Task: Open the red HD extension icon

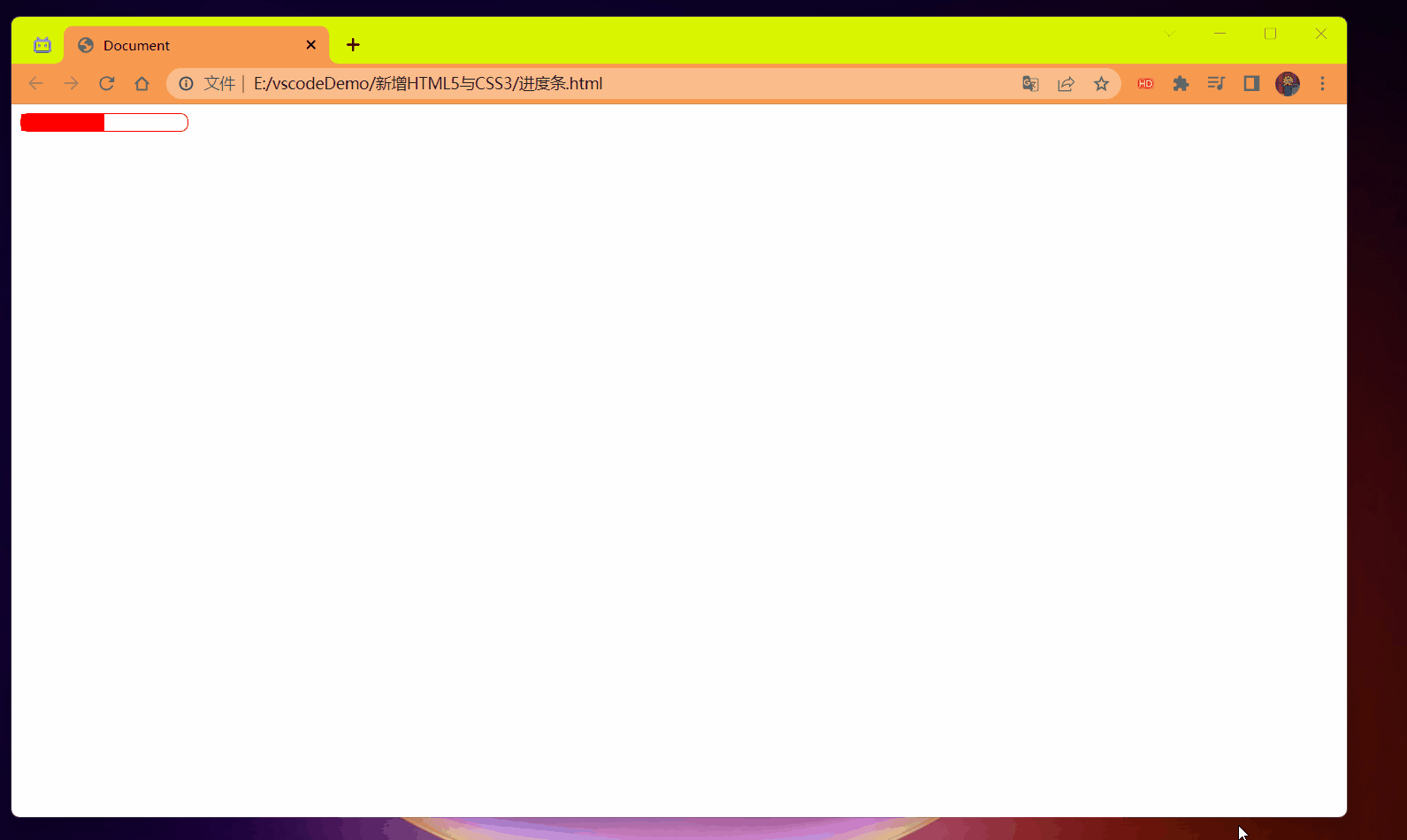Action: (x=1145, y=83)
